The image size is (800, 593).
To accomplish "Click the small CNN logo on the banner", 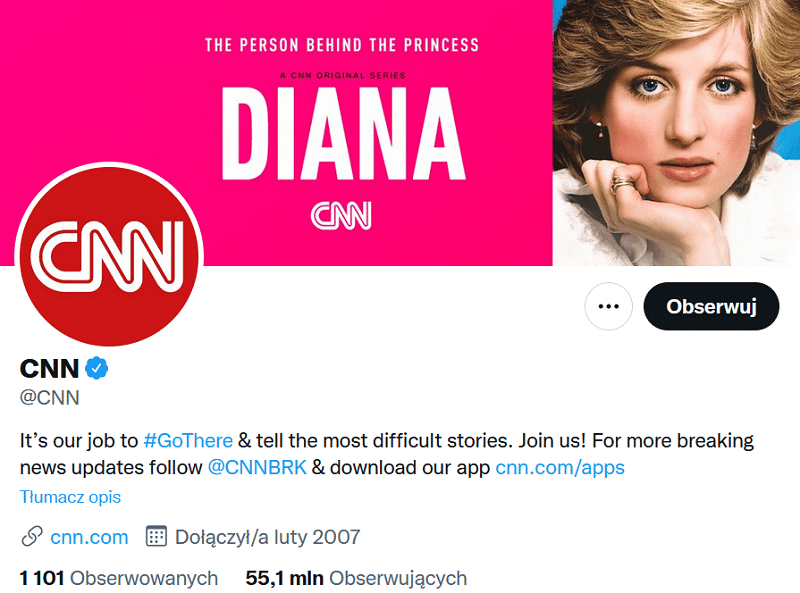I will tap(341, 215).
